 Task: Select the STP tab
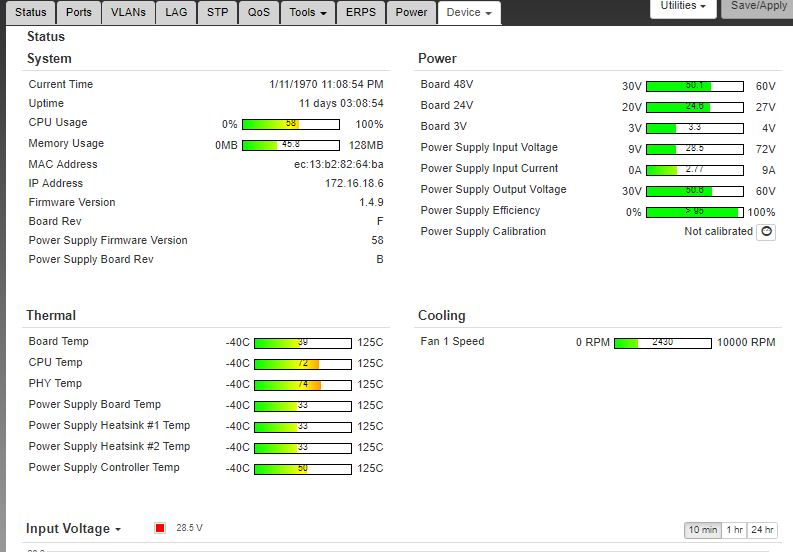click(x=217, y=13)
